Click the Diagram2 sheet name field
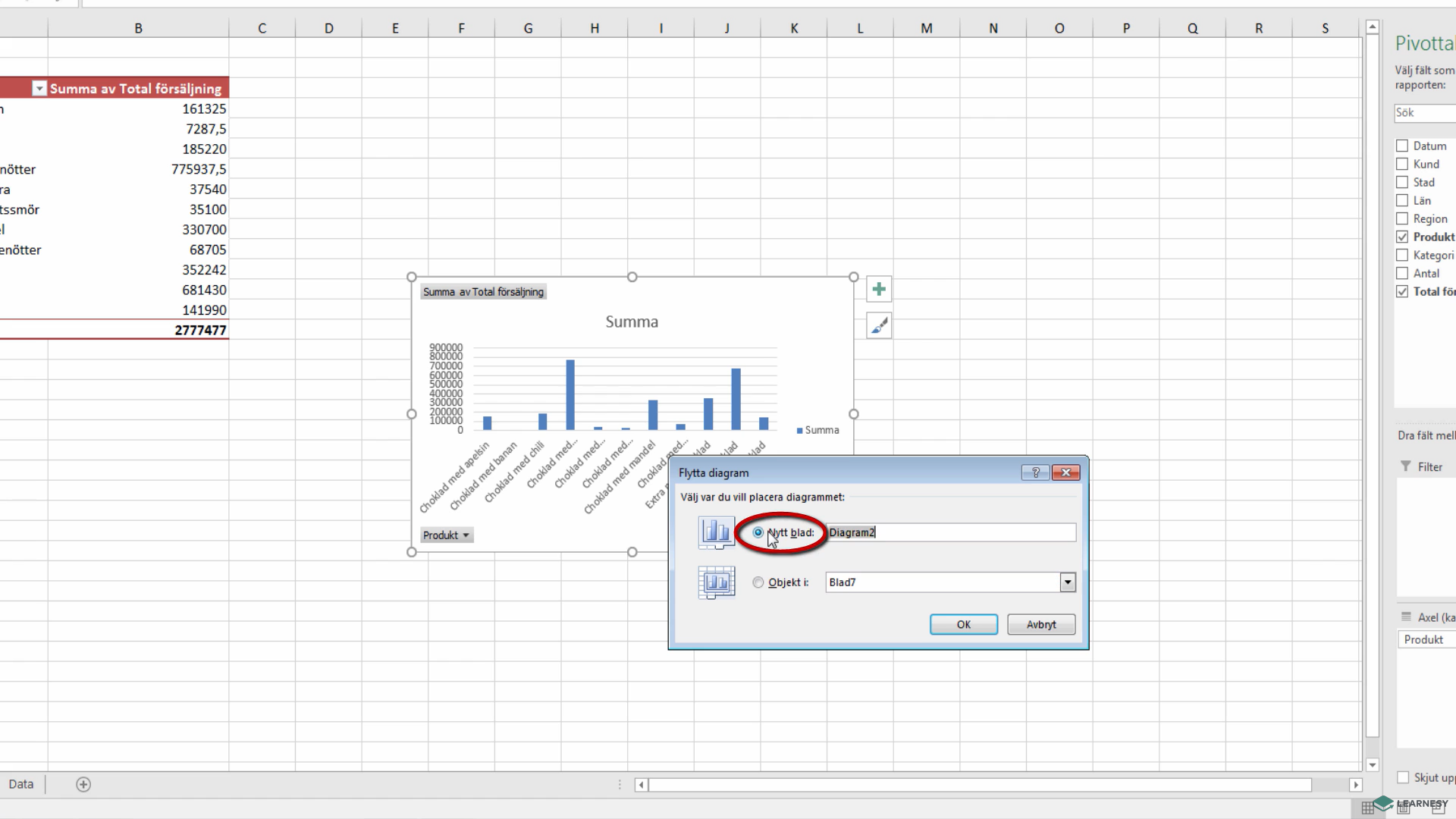This screenshot has height=819, width=1456. pyautogui.click(x=951, y=532)
